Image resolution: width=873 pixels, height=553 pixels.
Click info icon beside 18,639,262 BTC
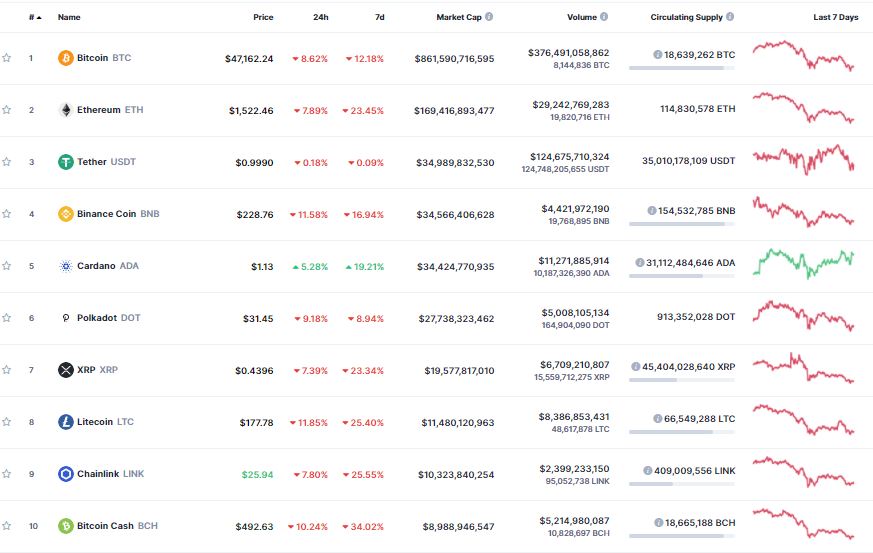point(658,55)
